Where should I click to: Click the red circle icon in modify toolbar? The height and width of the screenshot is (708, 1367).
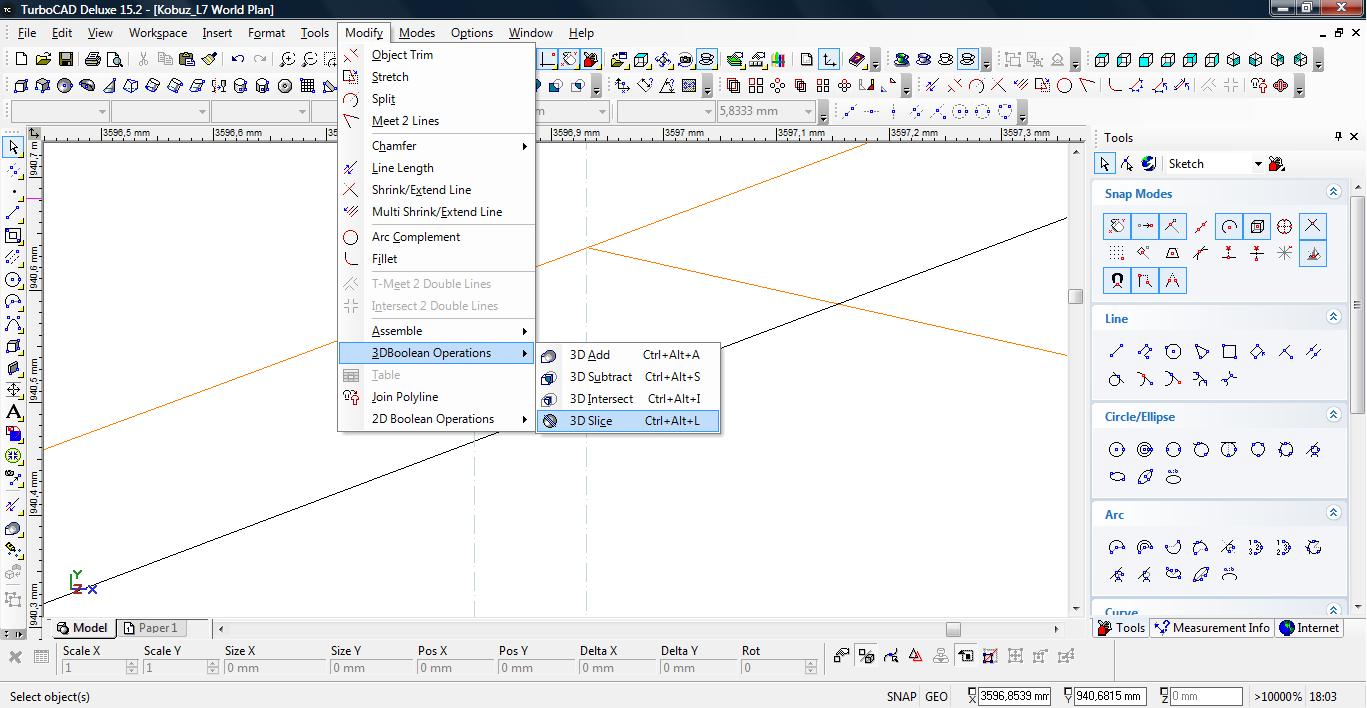1064,86
